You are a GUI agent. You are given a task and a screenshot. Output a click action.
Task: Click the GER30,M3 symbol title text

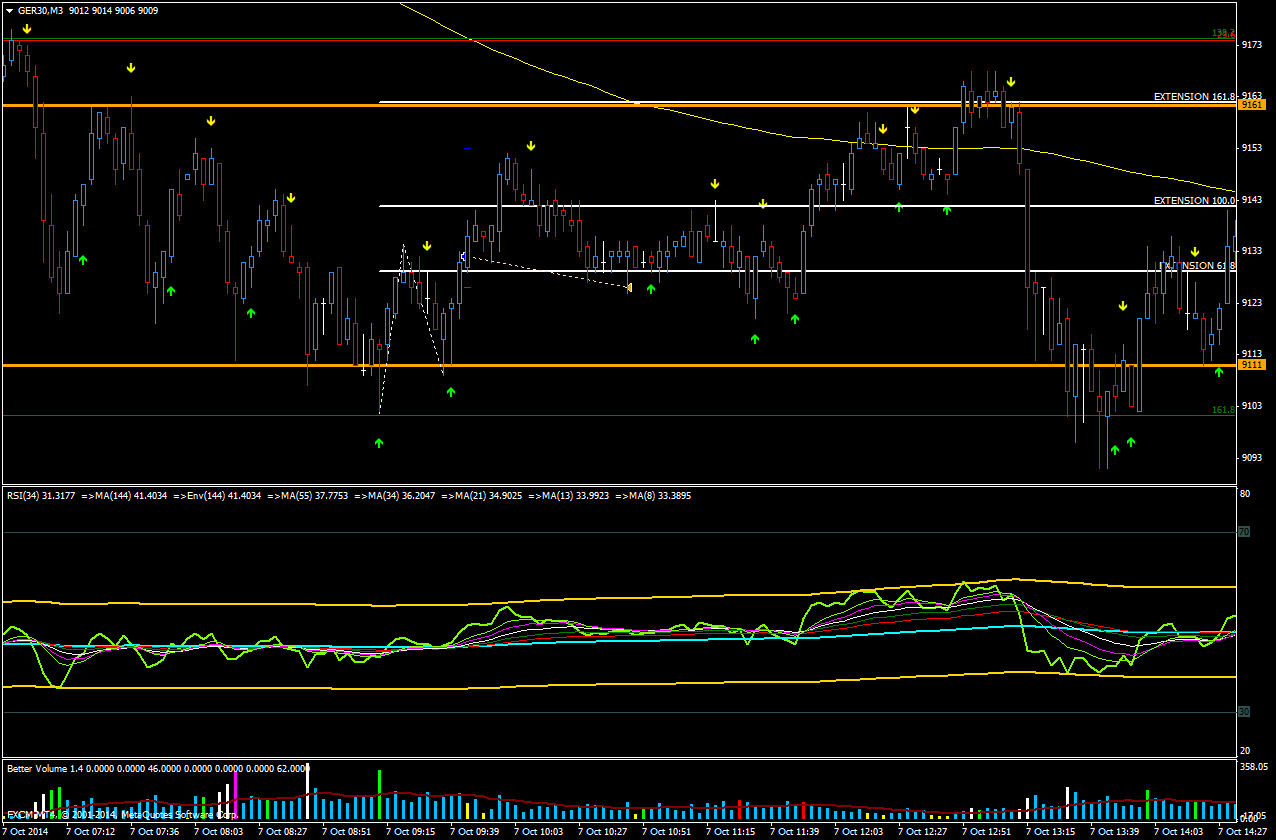click(x=41, y=10)
